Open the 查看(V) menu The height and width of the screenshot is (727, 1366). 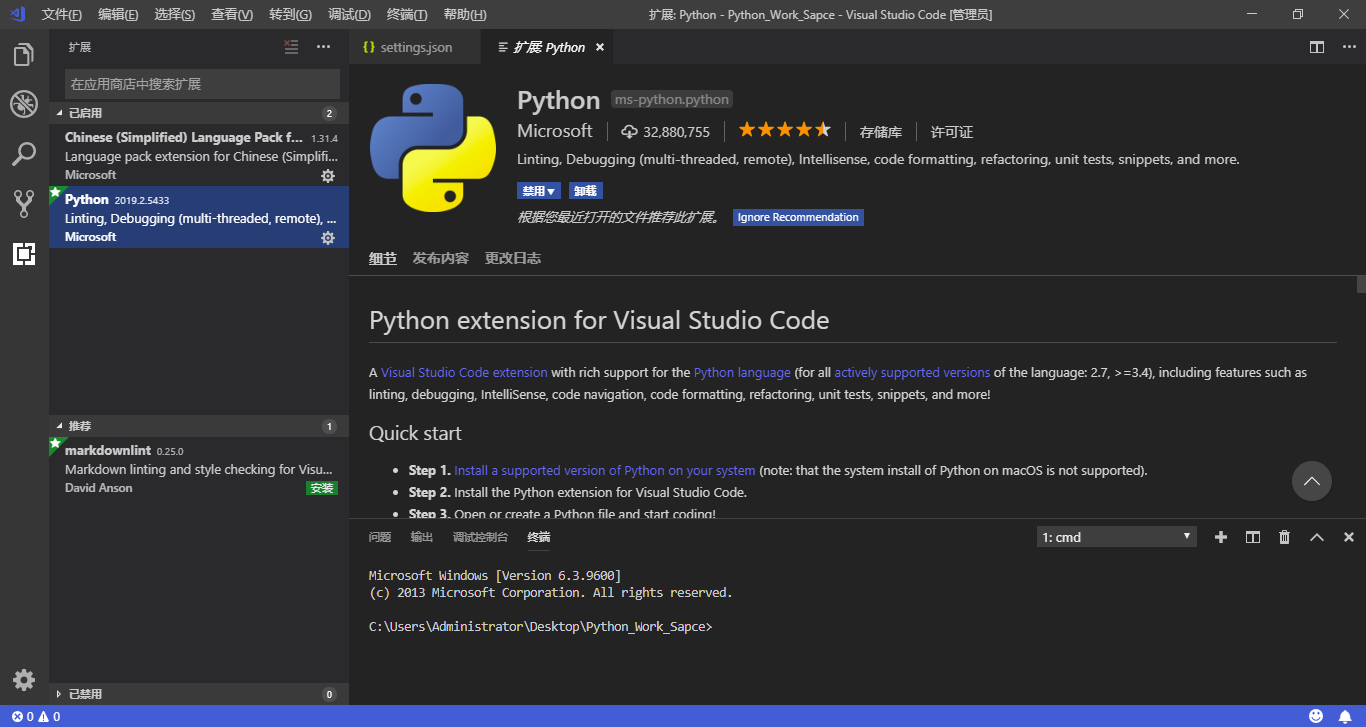click(x=232, y=14)
